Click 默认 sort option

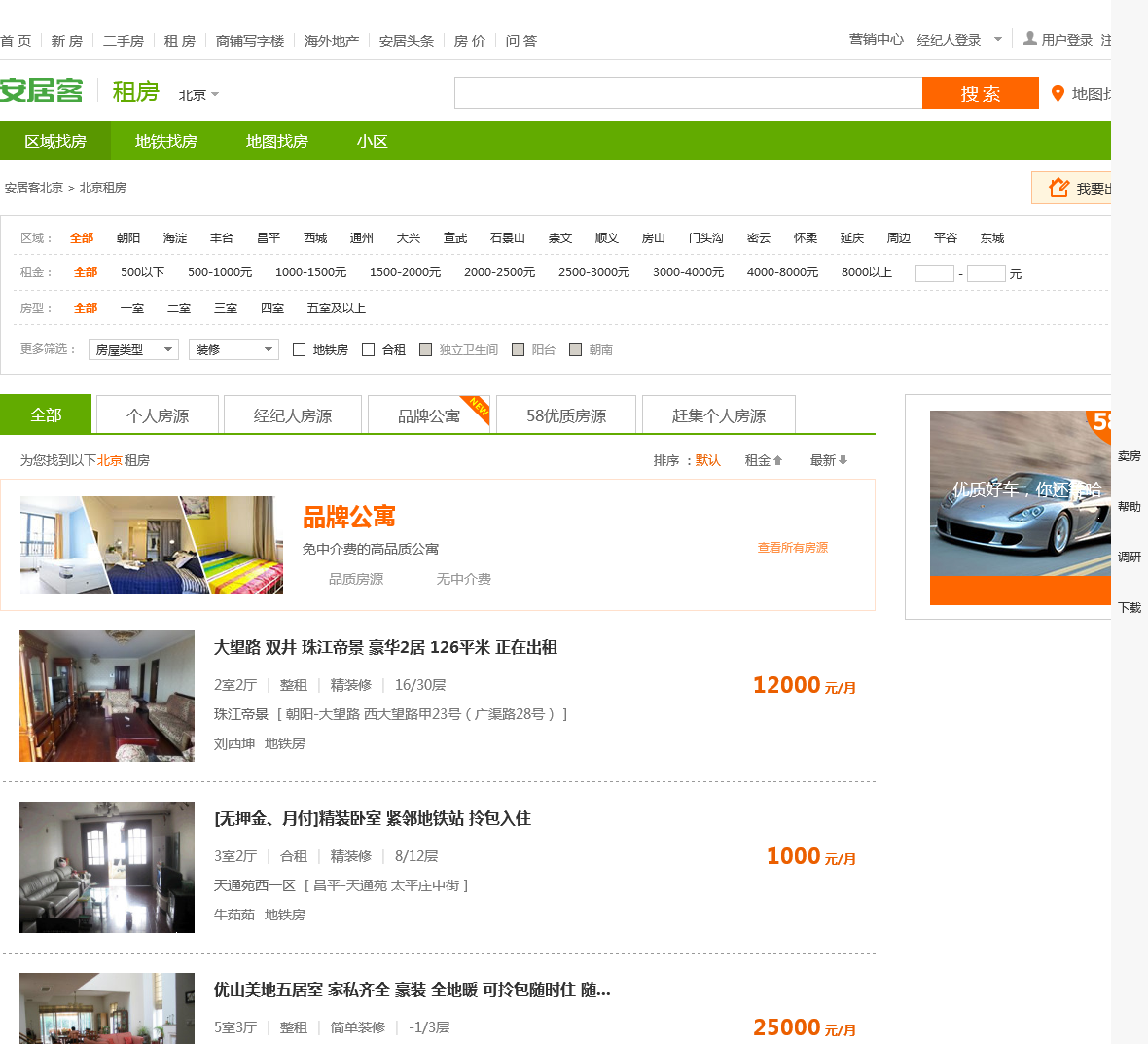point(708,460)
